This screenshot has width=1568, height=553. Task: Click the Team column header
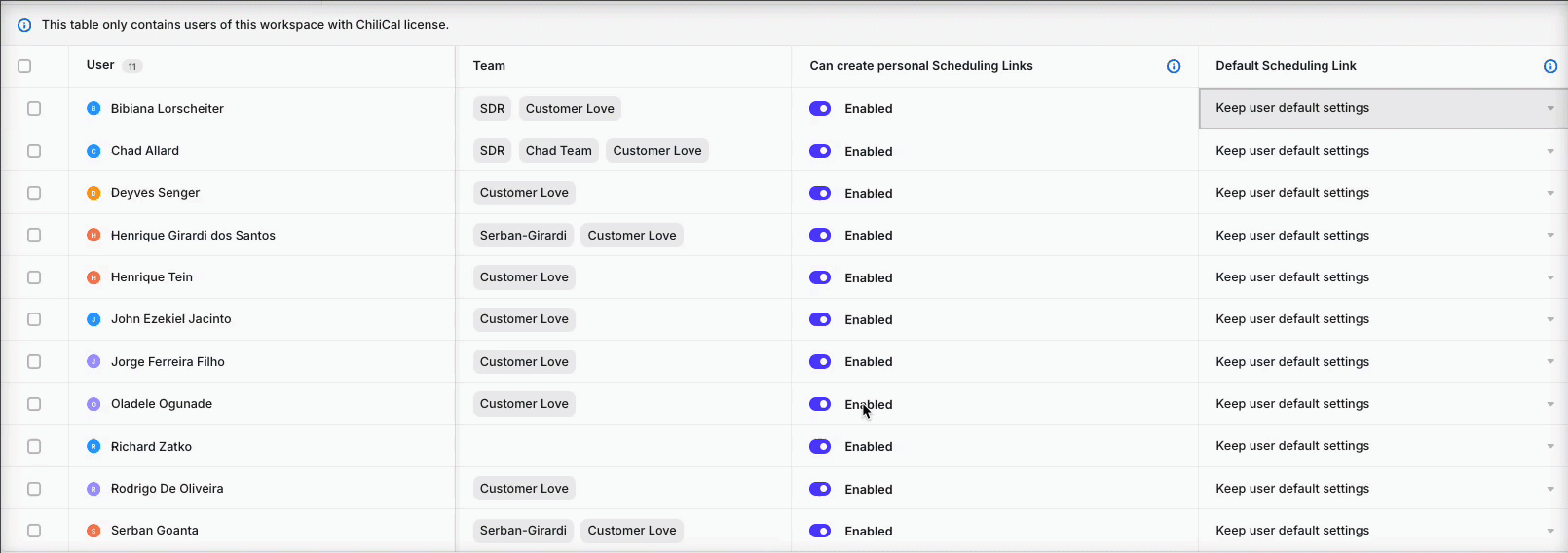tap(489, 66)
